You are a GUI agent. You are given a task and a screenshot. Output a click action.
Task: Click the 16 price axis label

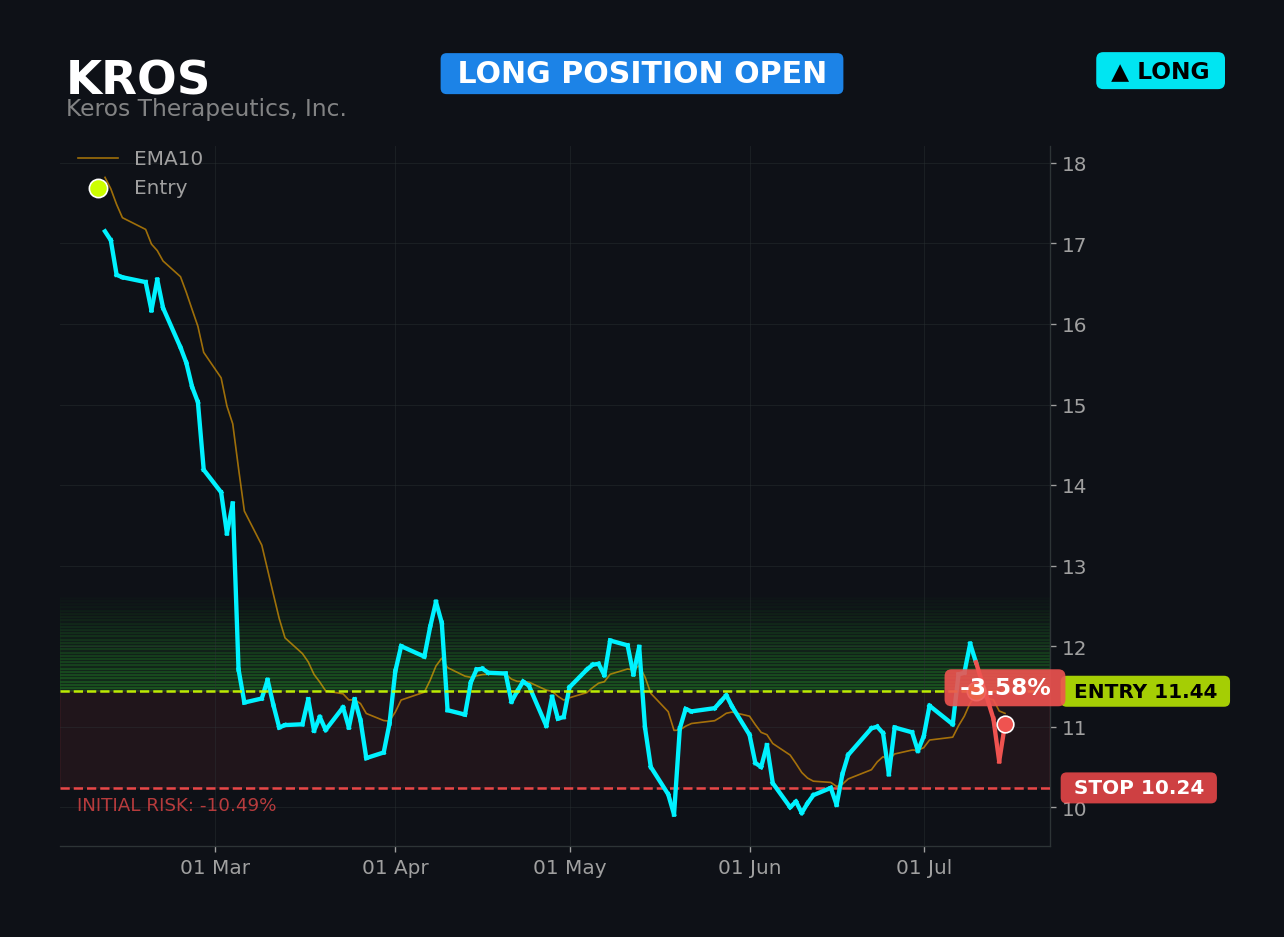pos(1073,325)
